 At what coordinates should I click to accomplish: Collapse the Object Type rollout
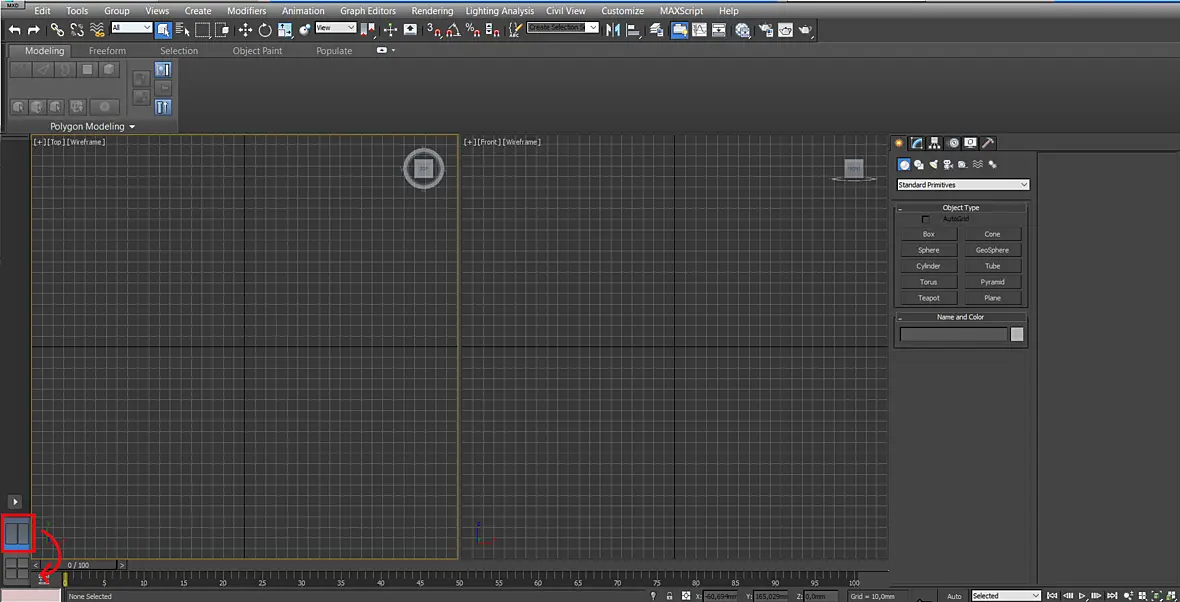point(960,208)
